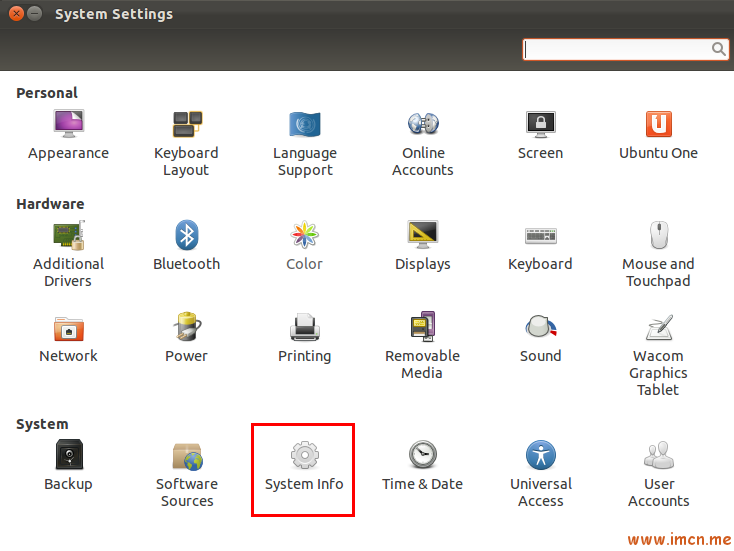Open the Power battery icon
Viewport: 734px width, 551px height.
pyautogui.click(x=187, y=327)
